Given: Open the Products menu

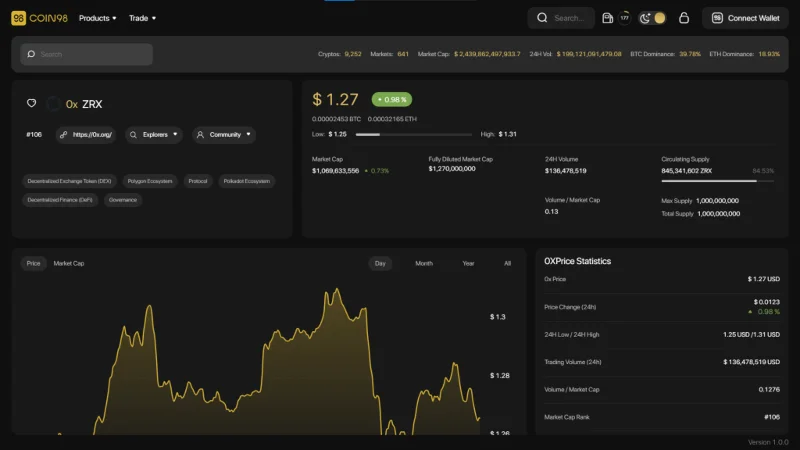Looking at the screenshot, I should (x=97, y=18).
